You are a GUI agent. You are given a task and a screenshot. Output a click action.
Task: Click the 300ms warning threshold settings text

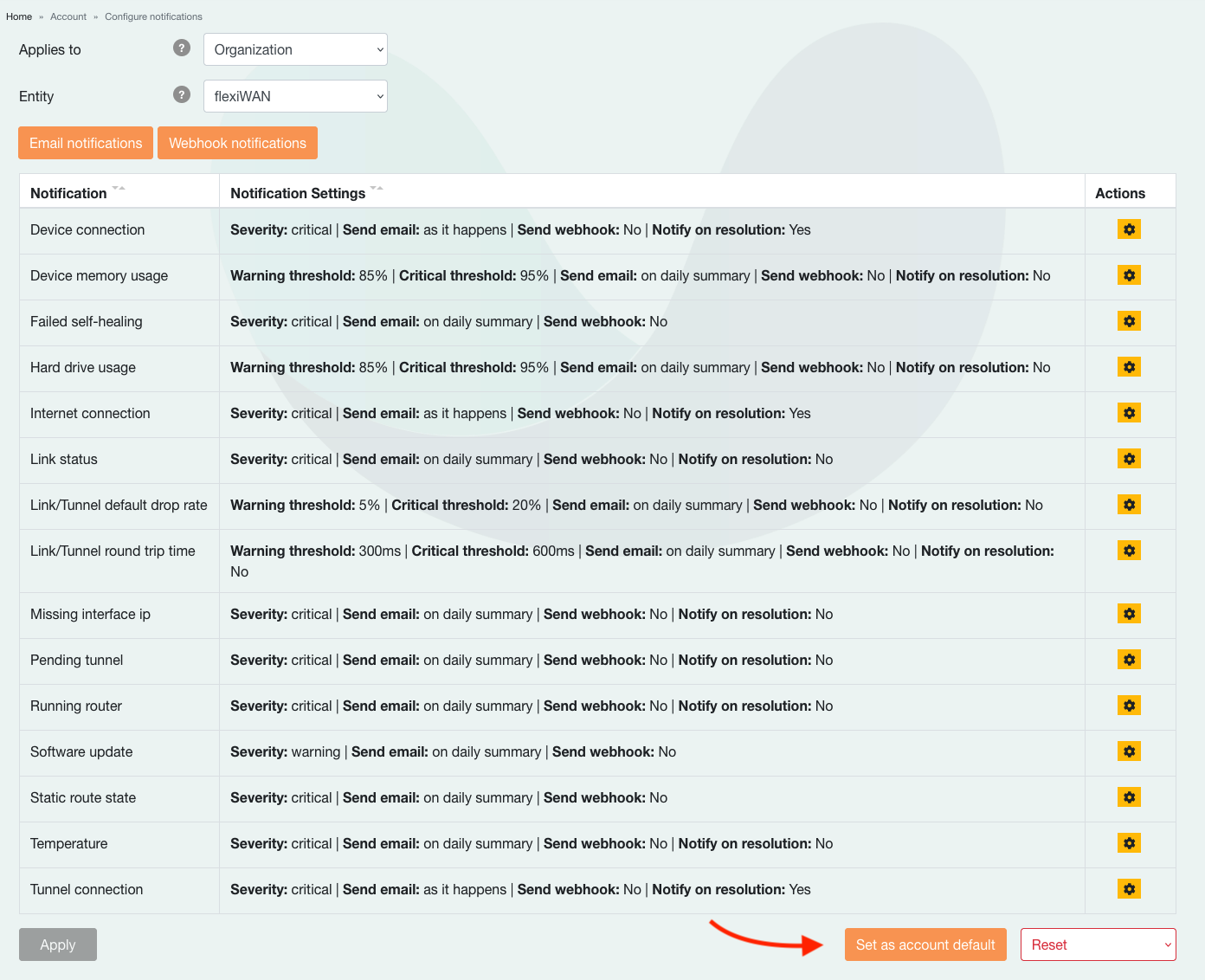(315, 551)
